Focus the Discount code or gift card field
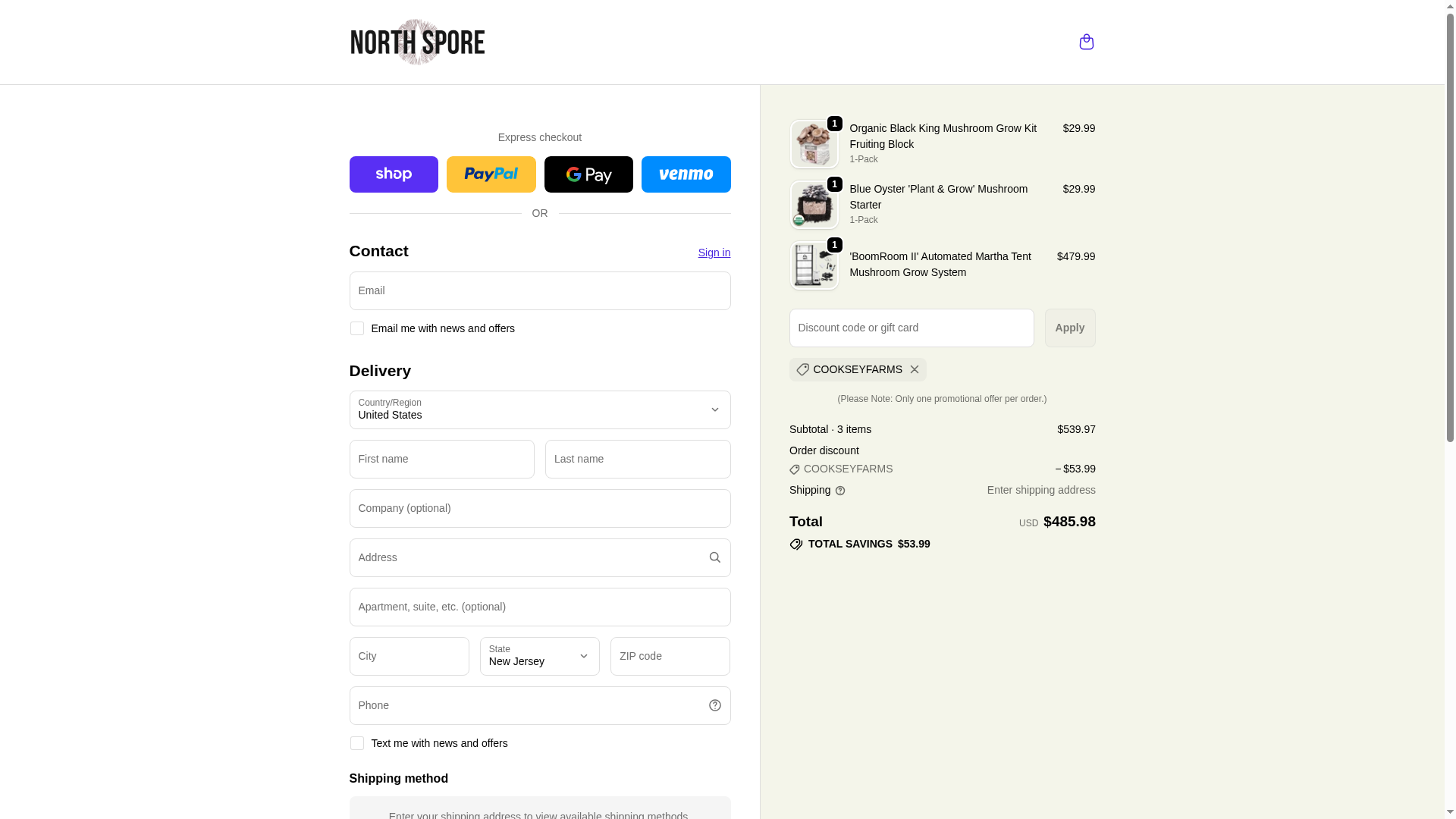This screenshot has width=1456, height=819. tap(912, 328)
